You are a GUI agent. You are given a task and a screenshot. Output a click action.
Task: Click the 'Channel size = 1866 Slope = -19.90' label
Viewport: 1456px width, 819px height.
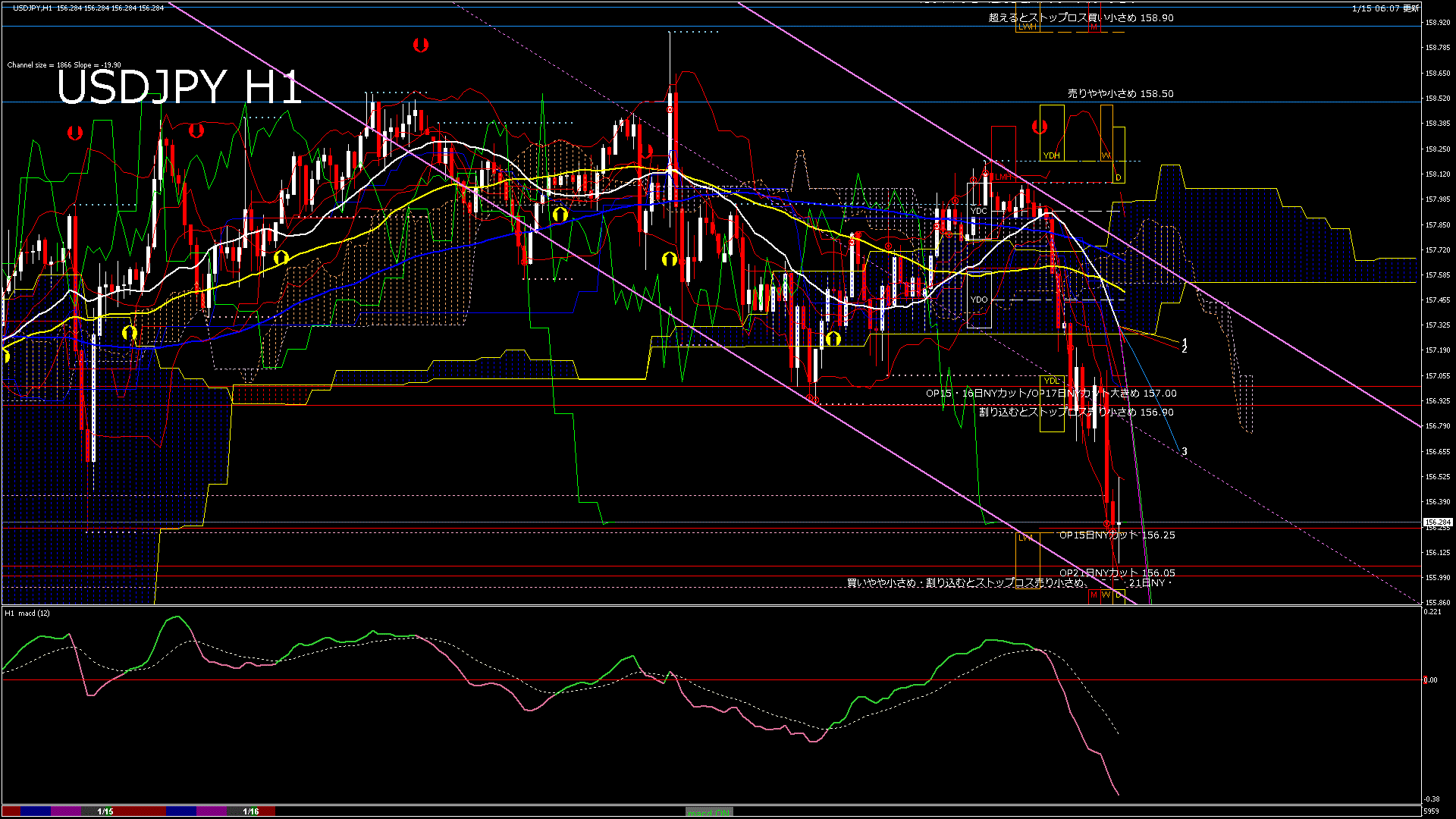click(x=64, y=65)
